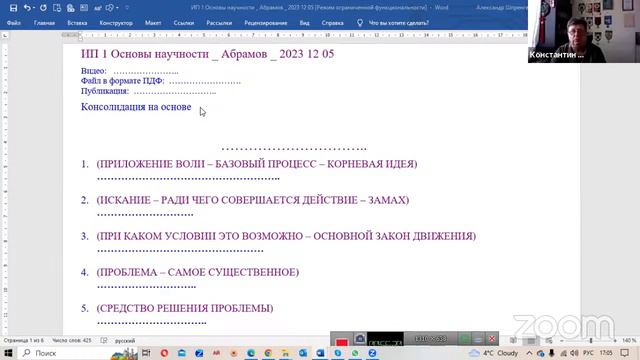Open the shapes icon in Quick Access toolbar
The image size is (640, 360).
click(109, 8)
